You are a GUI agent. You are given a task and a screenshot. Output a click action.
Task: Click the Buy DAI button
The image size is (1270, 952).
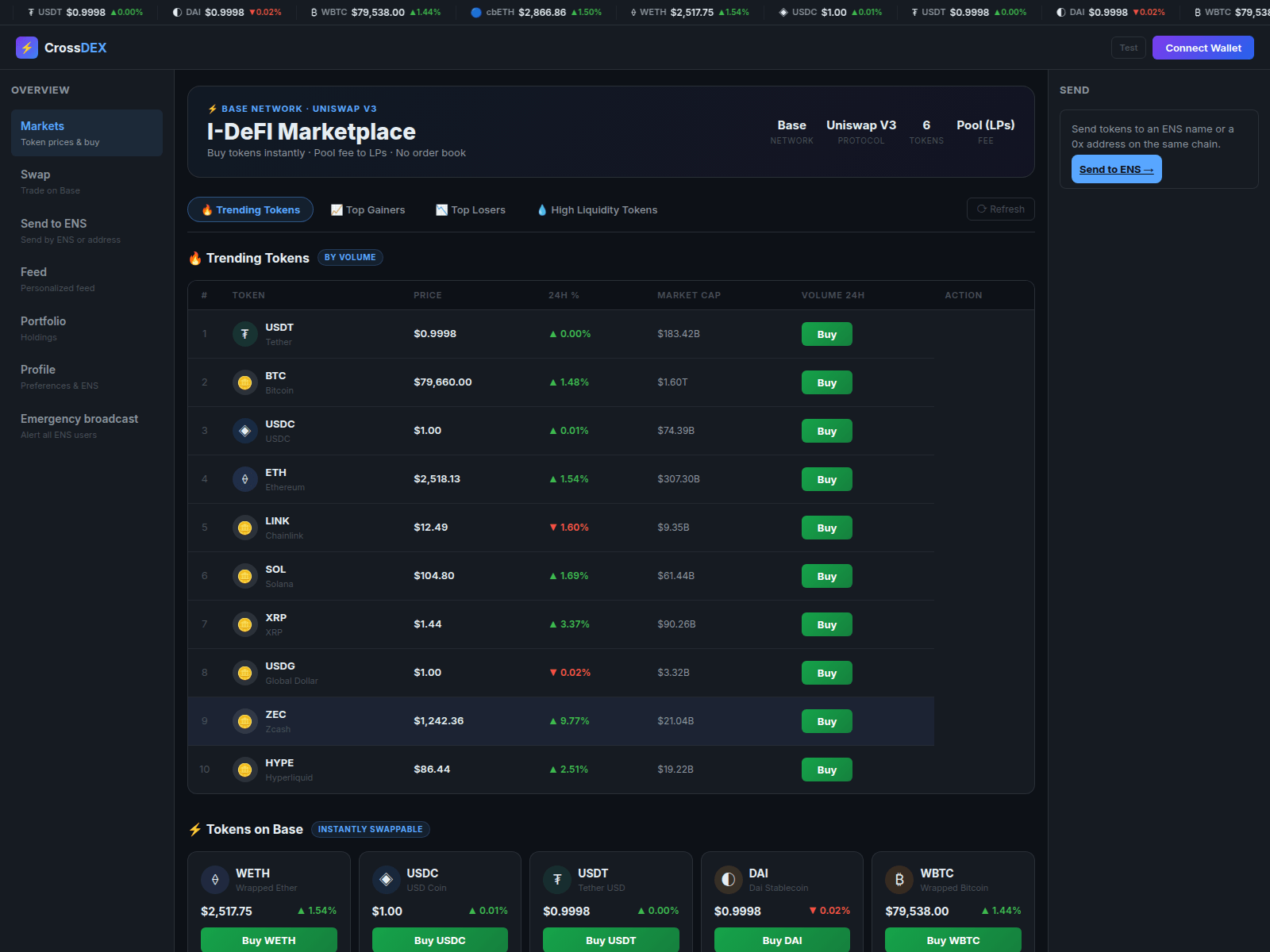tap(782, 940)
